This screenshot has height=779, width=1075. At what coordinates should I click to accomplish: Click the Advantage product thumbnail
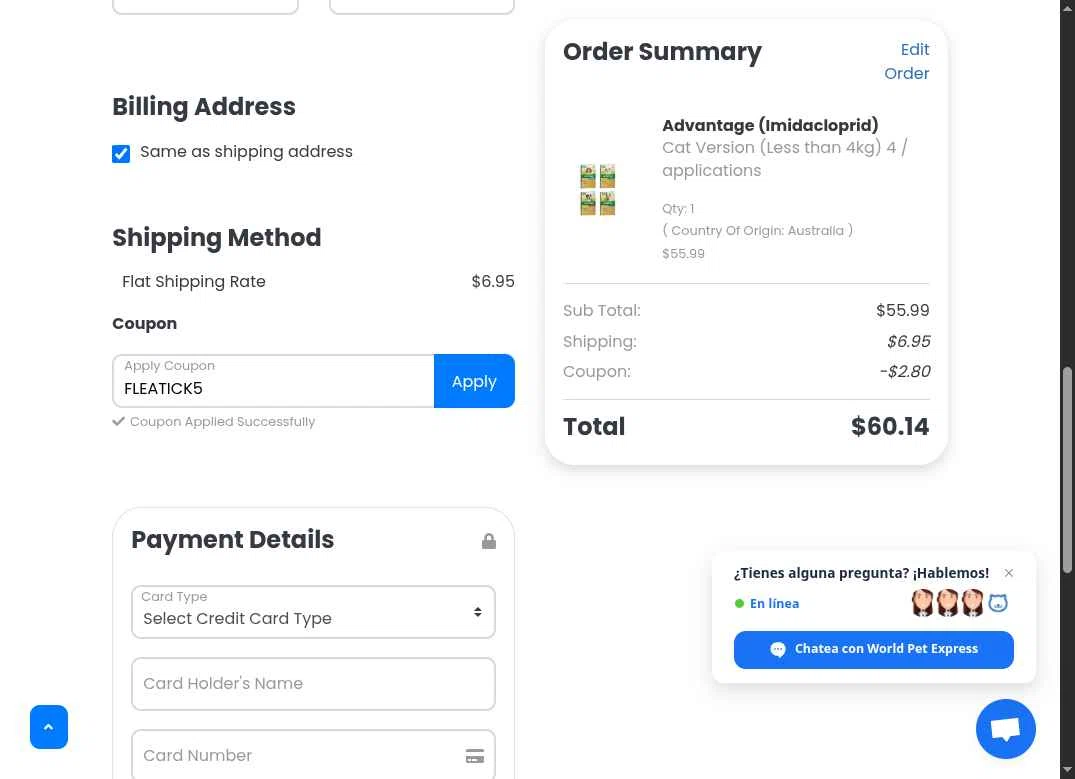(x=598, y=190)
